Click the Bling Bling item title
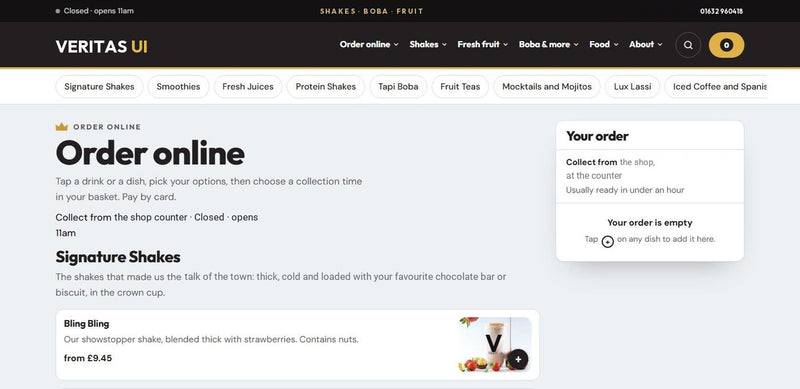The height and width of the screenshot is (389, 800). pos(86,324)
